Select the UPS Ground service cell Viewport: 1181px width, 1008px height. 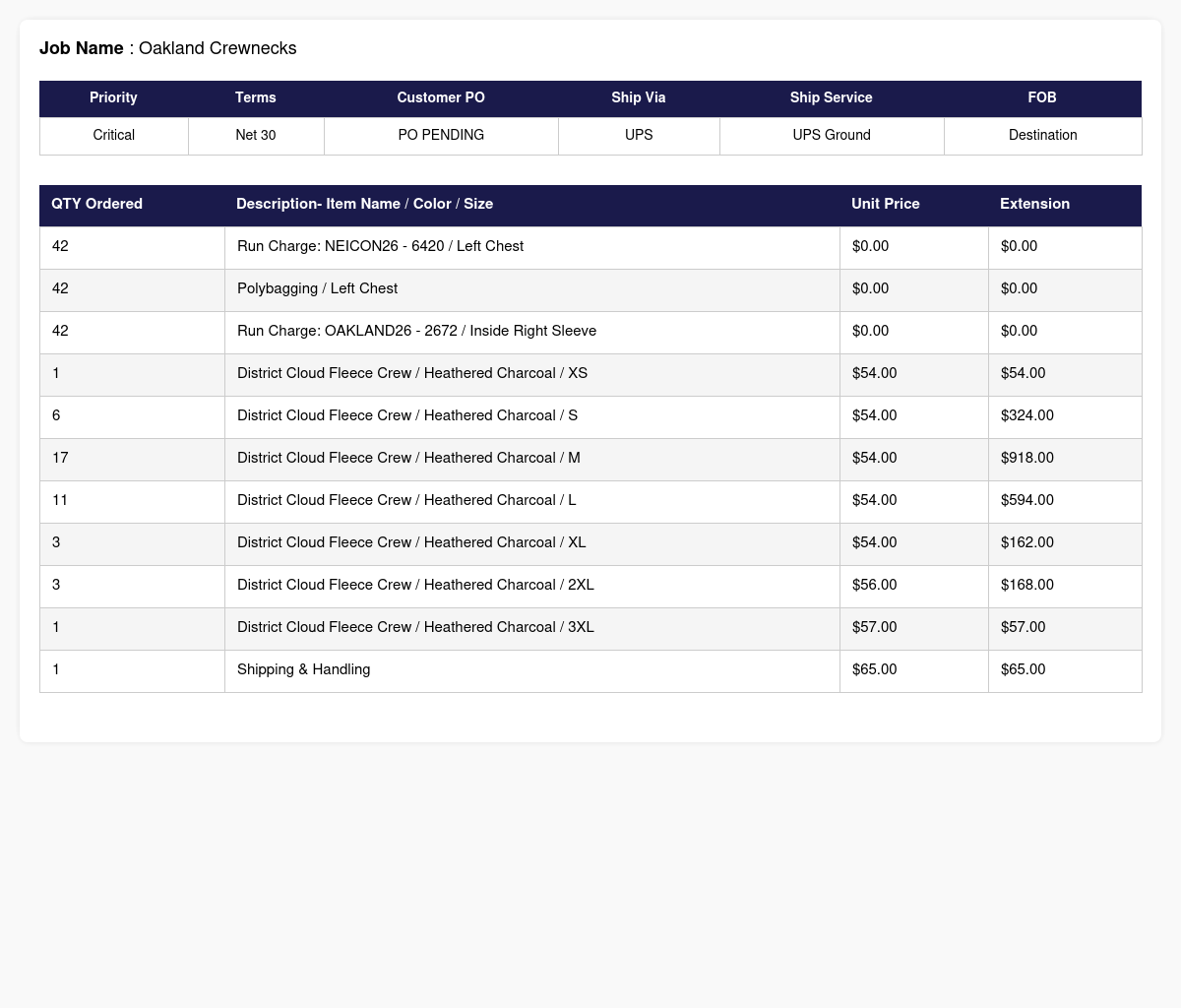pos(832,135)
